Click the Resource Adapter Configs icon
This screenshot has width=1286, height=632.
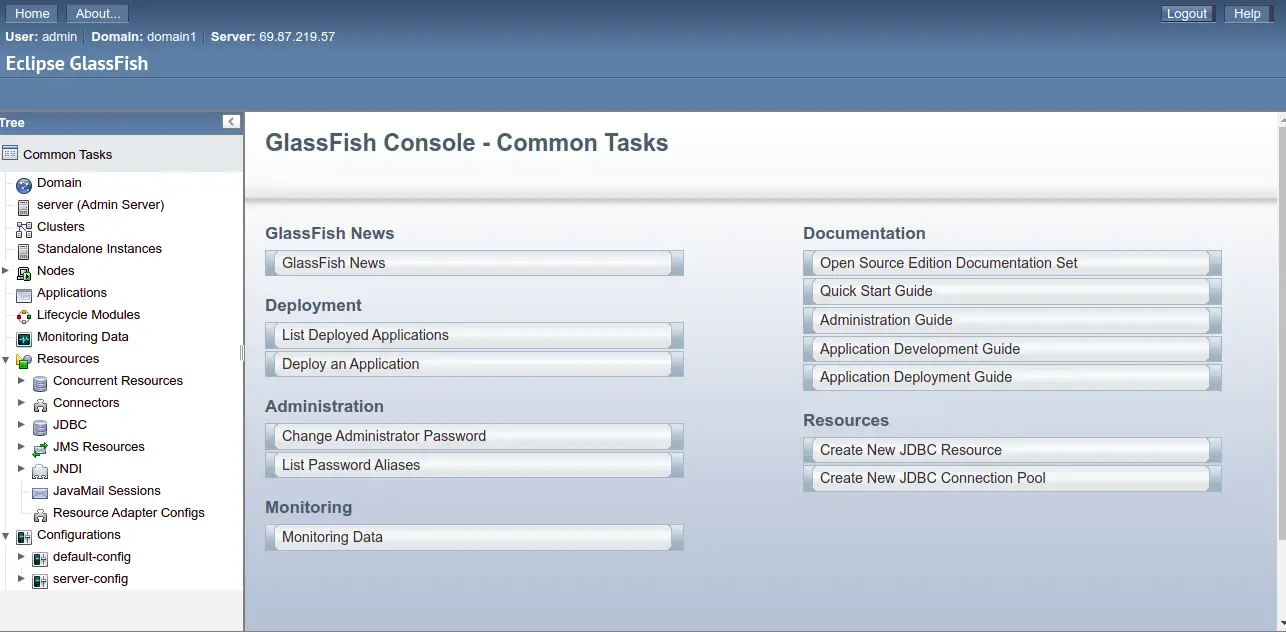[40, 514]
